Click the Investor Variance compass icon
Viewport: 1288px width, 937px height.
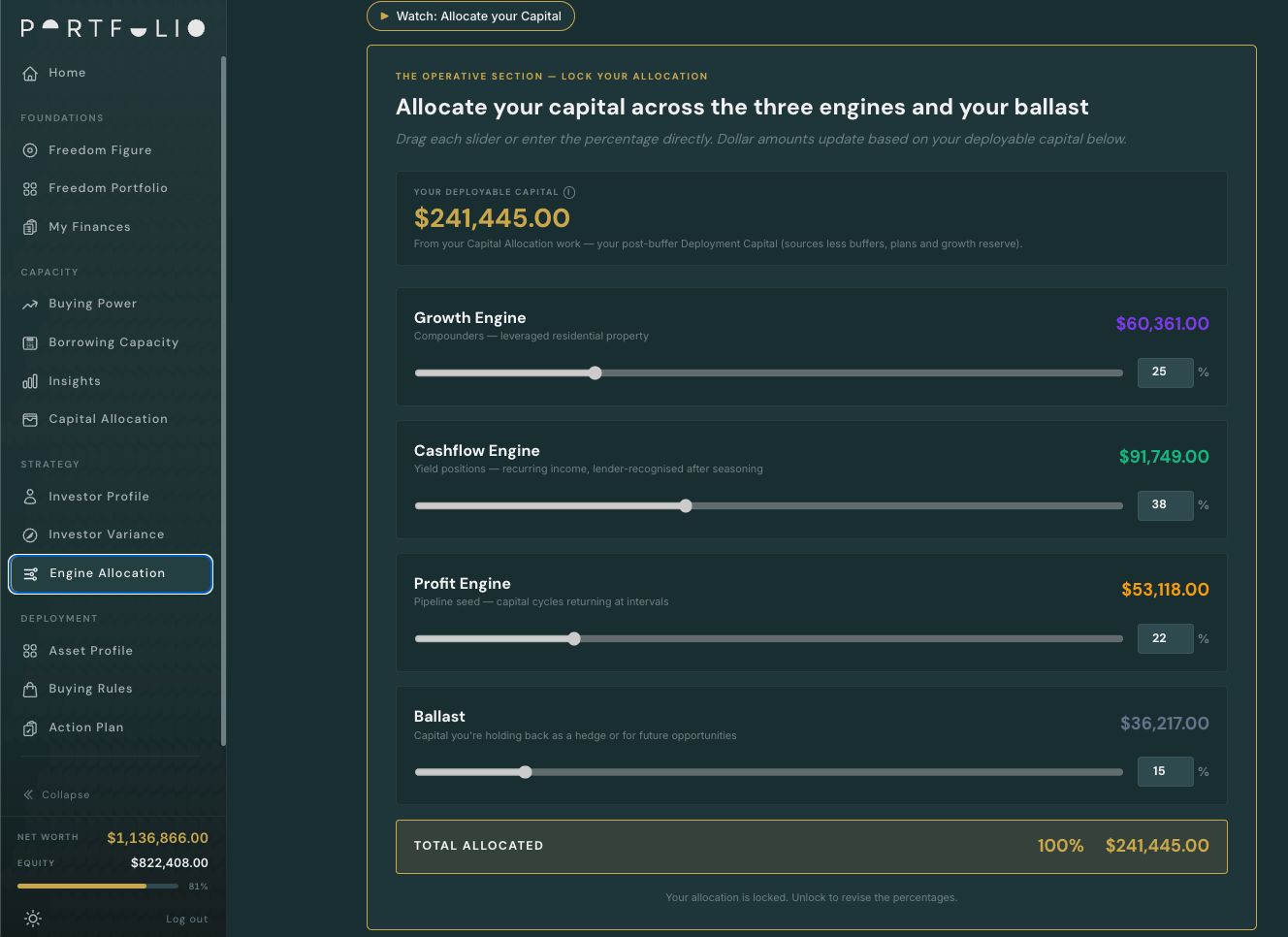pos(30,535)
